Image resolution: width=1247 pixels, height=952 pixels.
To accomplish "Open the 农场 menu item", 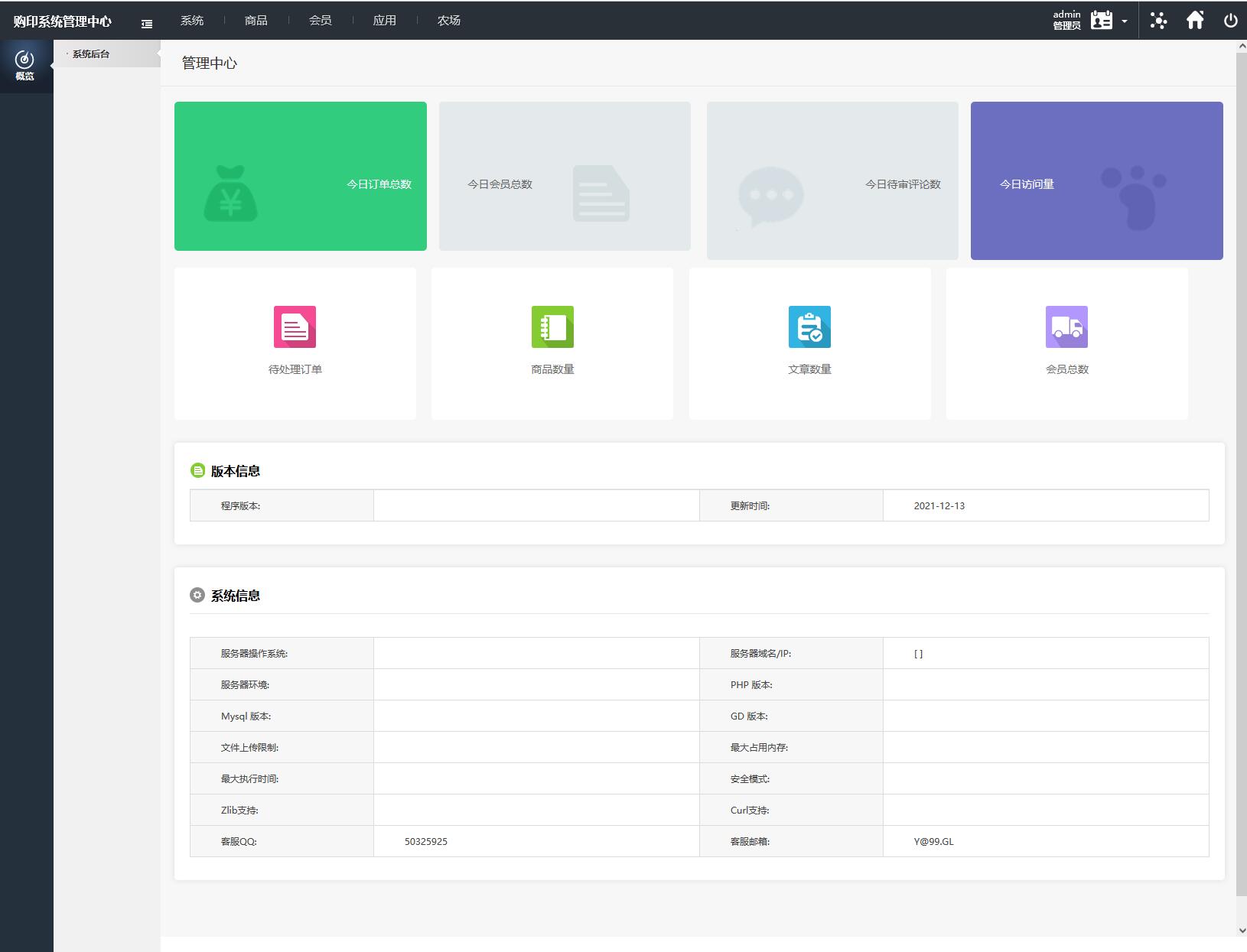I will (x=449, y=21).
